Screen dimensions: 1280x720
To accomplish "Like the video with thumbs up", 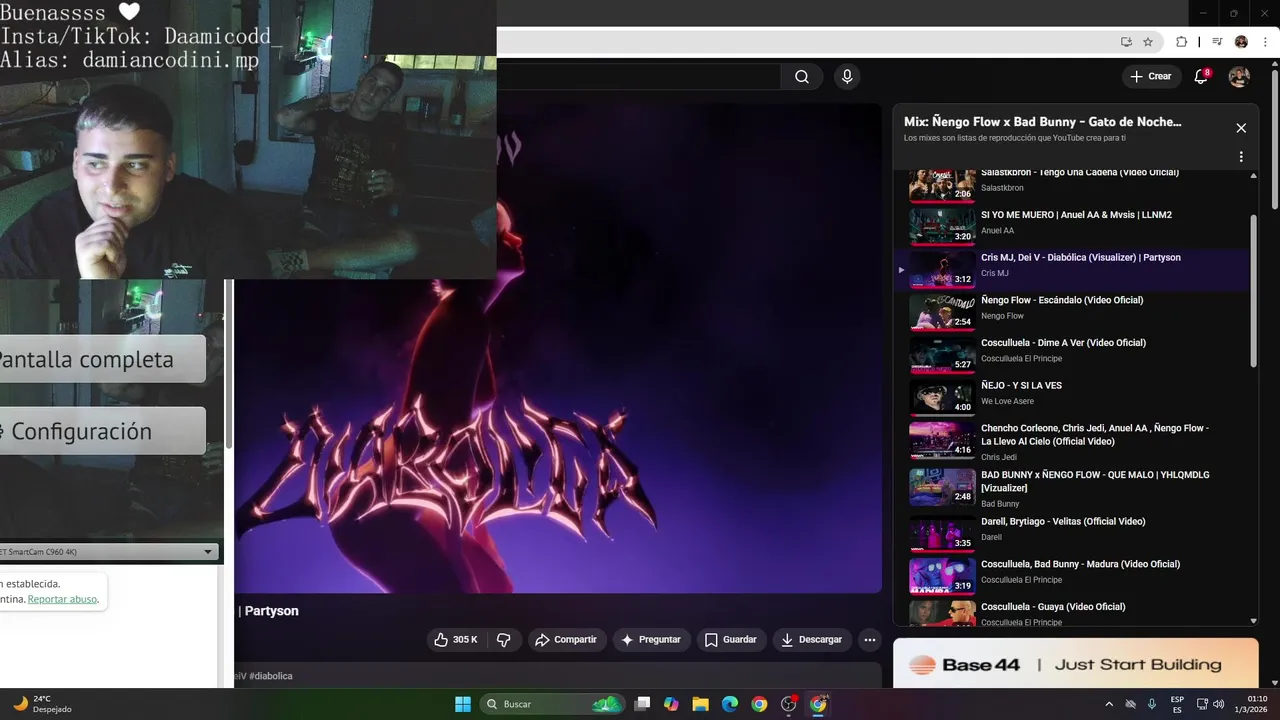I will (x=456, y=640).
